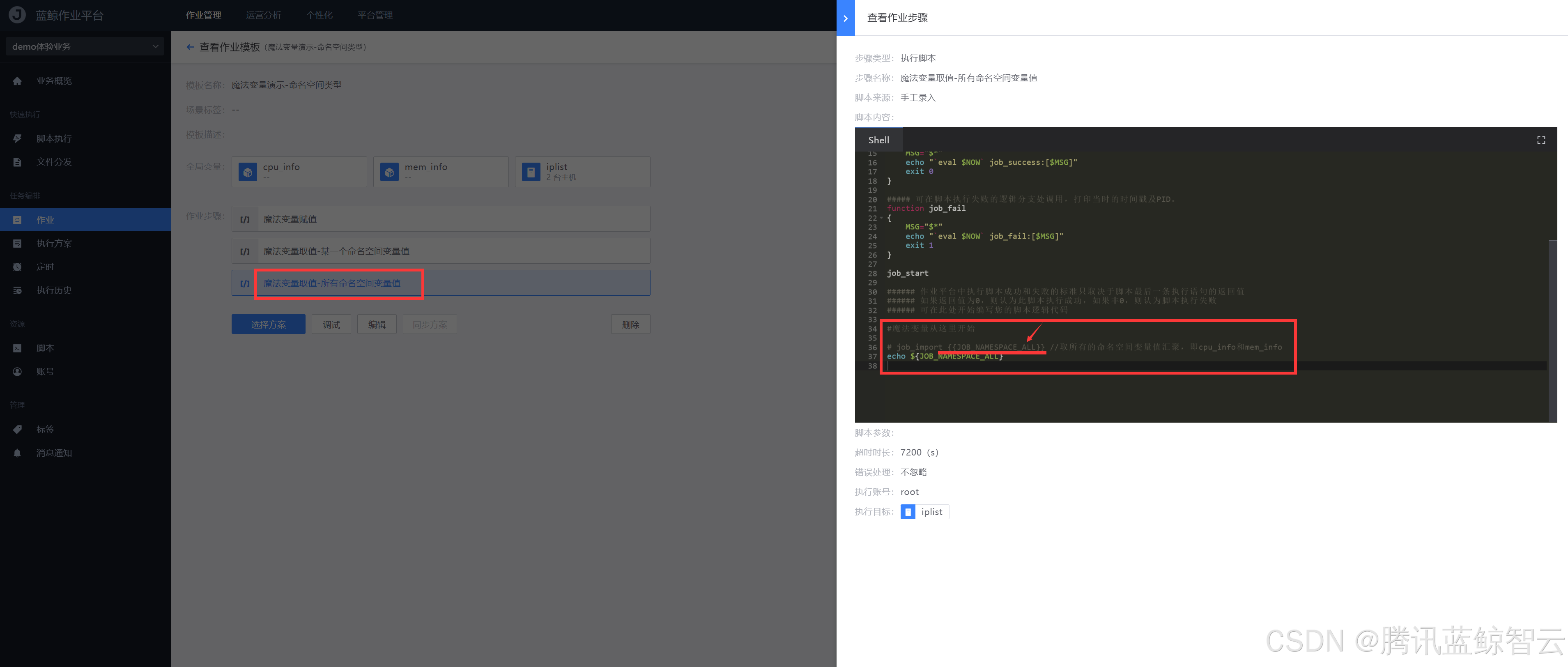Click the 调试 button

click(331, 324)
